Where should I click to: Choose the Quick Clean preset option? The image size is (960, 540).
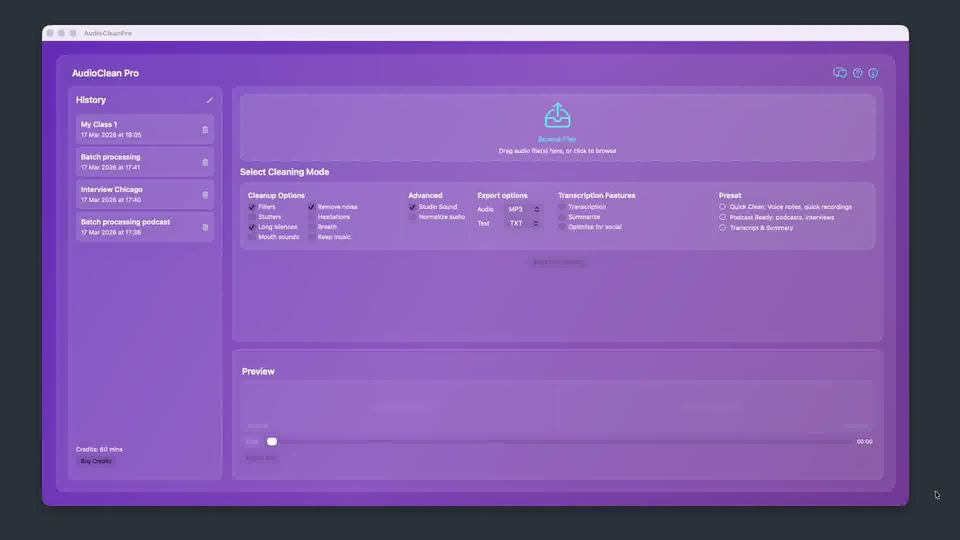723,207
